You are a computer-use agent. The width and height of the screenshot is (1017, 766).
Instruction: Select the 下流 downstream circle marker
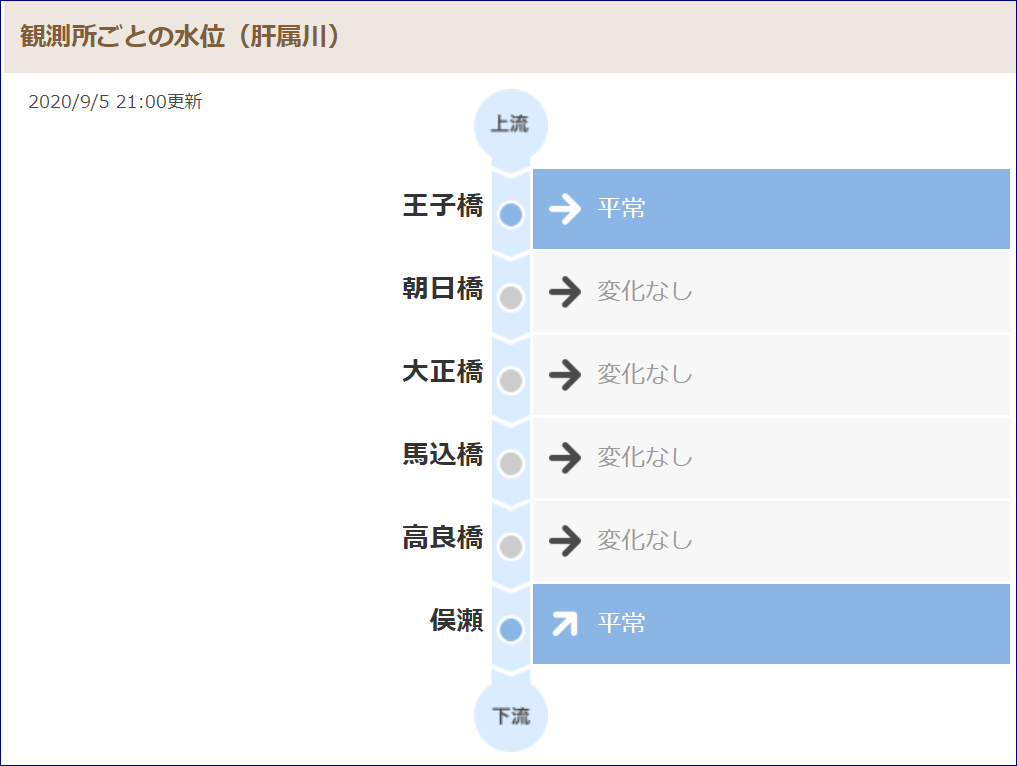(511, 715)
